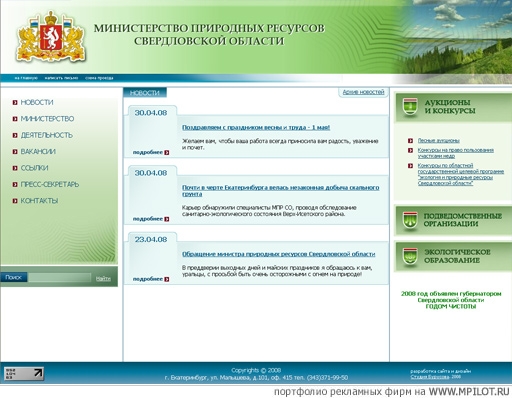The height and width of the screenshot is (399, 512).
Task: Click the 23.04.08 date label
Action: 151,240
